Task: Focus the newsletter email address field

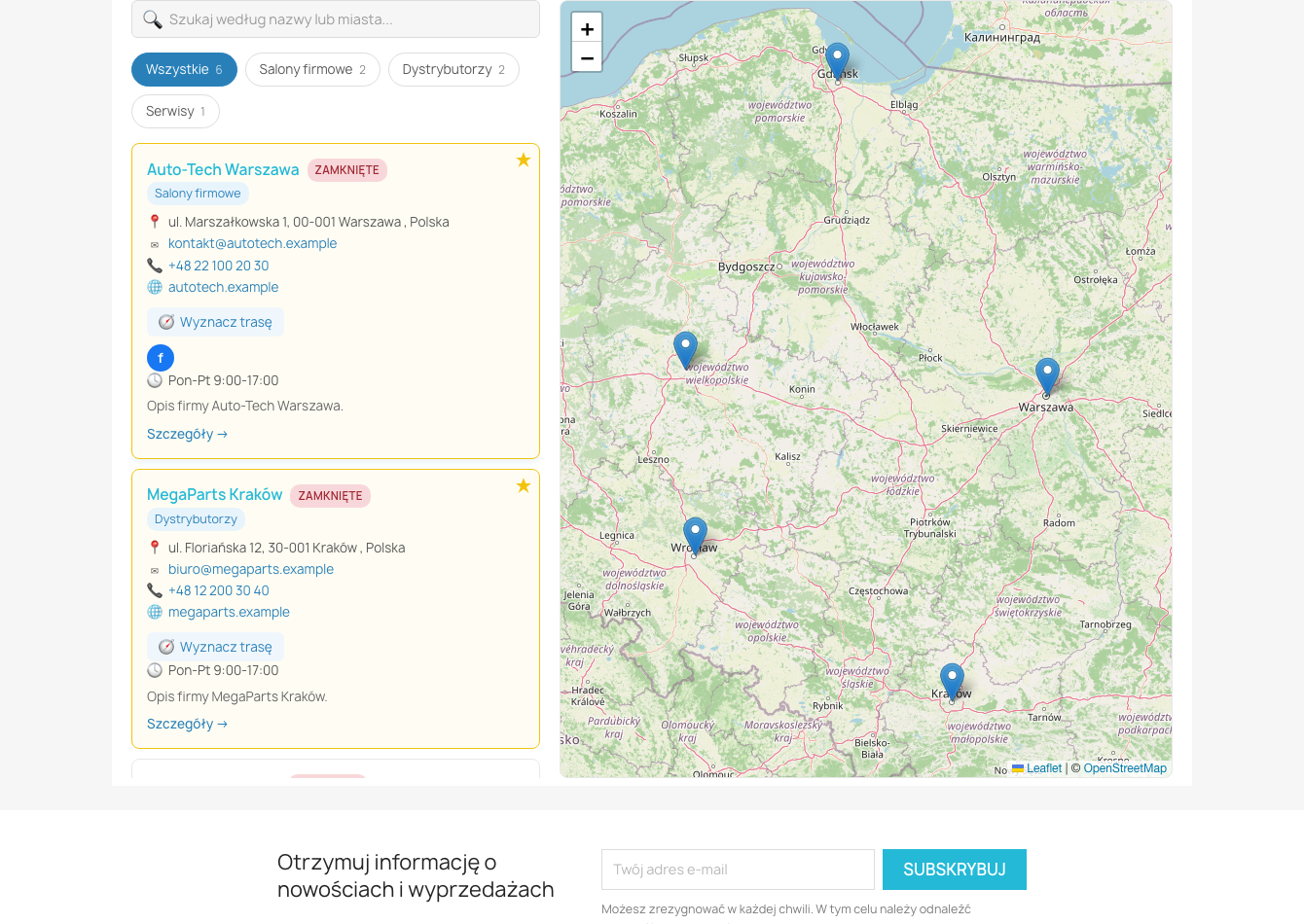Action: point(738,870)
